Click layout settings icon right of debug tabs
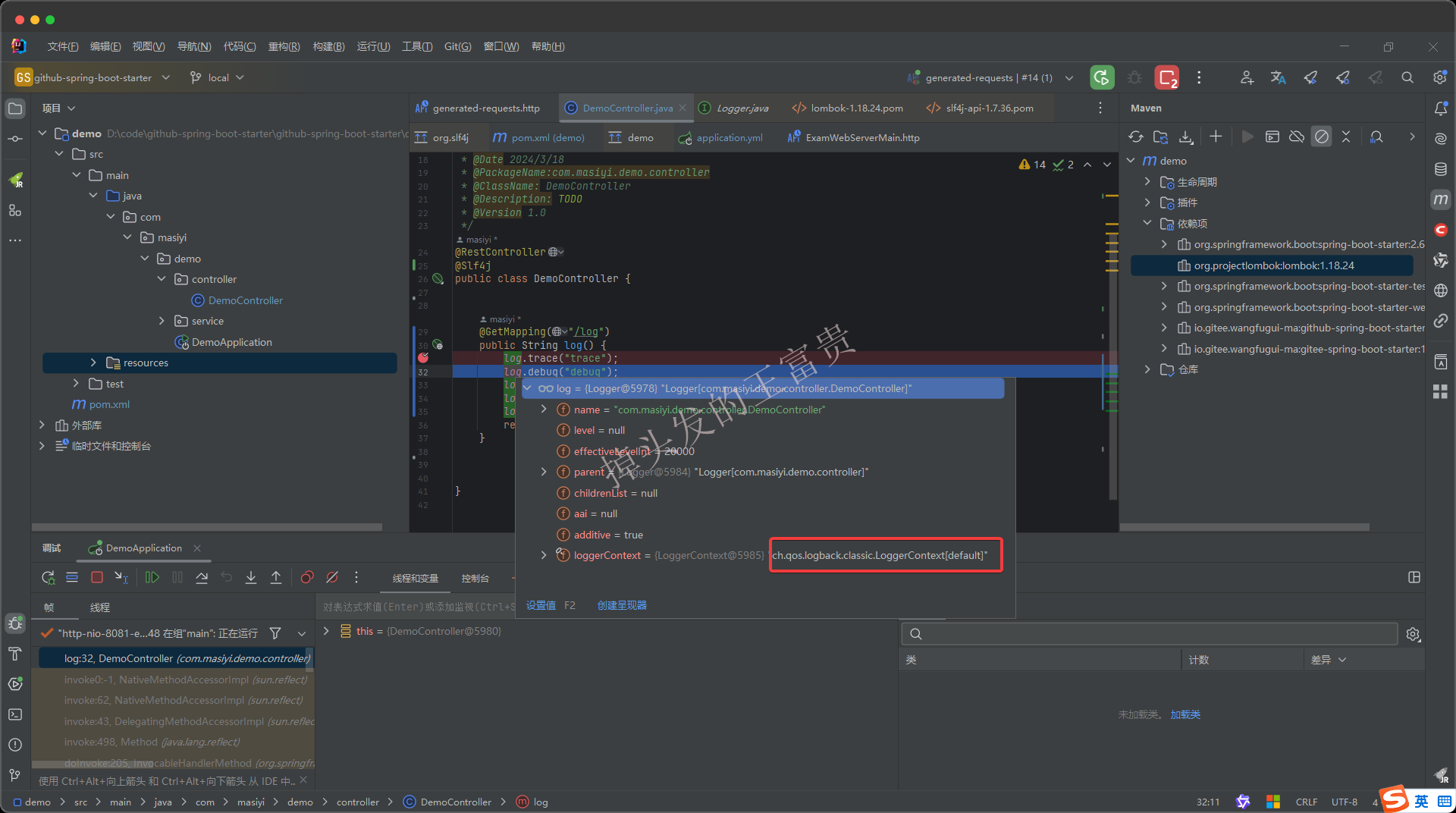 click(1414, 578)
